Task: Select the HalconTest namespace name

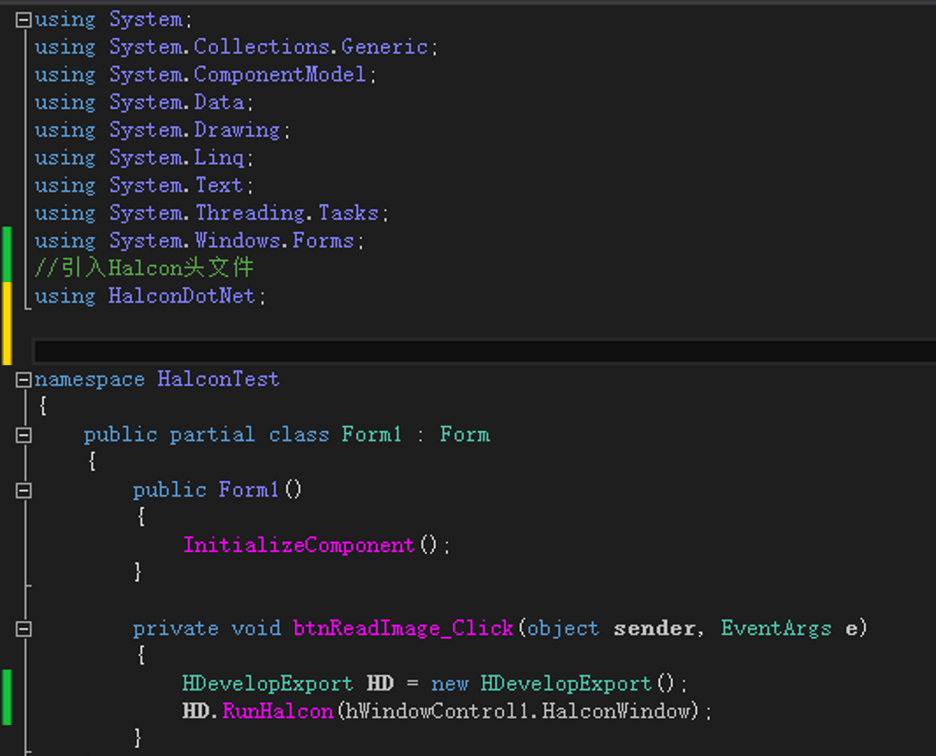Action: click(x=218, y=379)
